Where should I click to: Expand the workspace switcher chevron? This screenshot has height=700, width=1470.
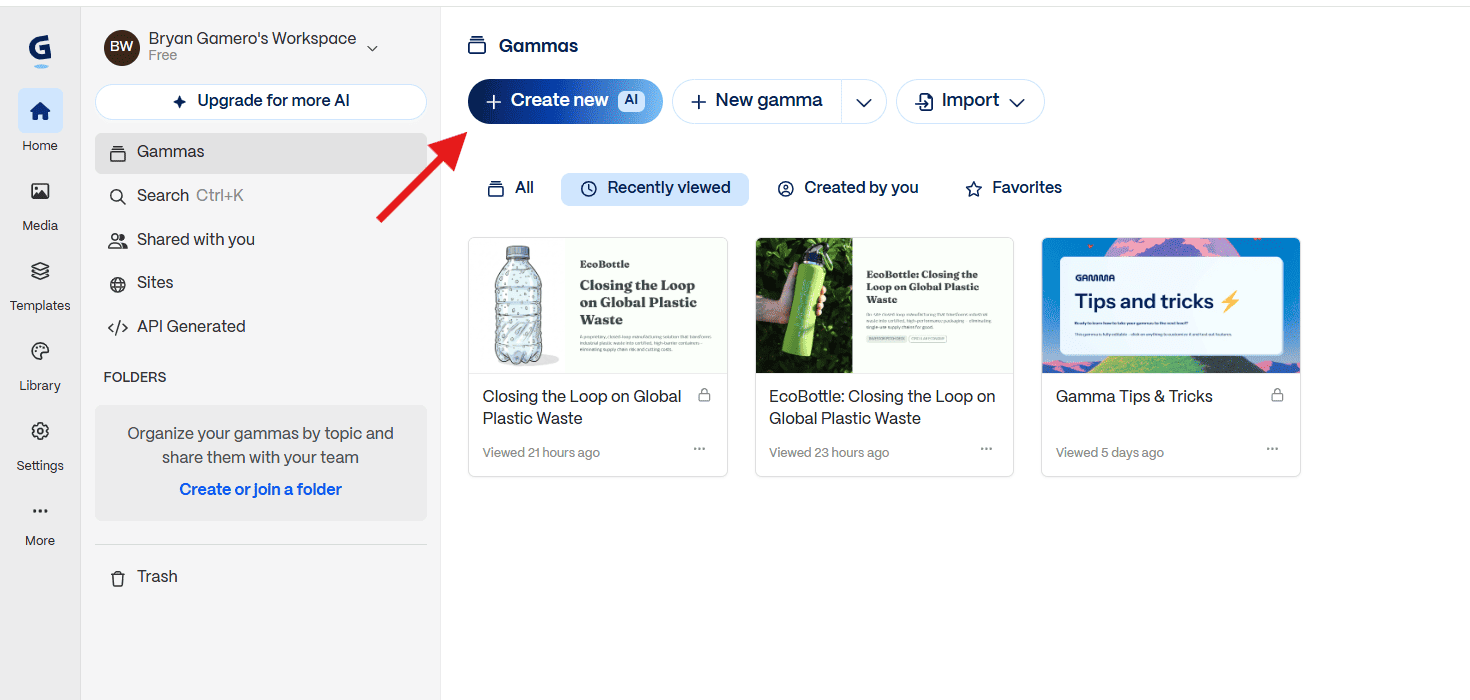tap(372, 47)
